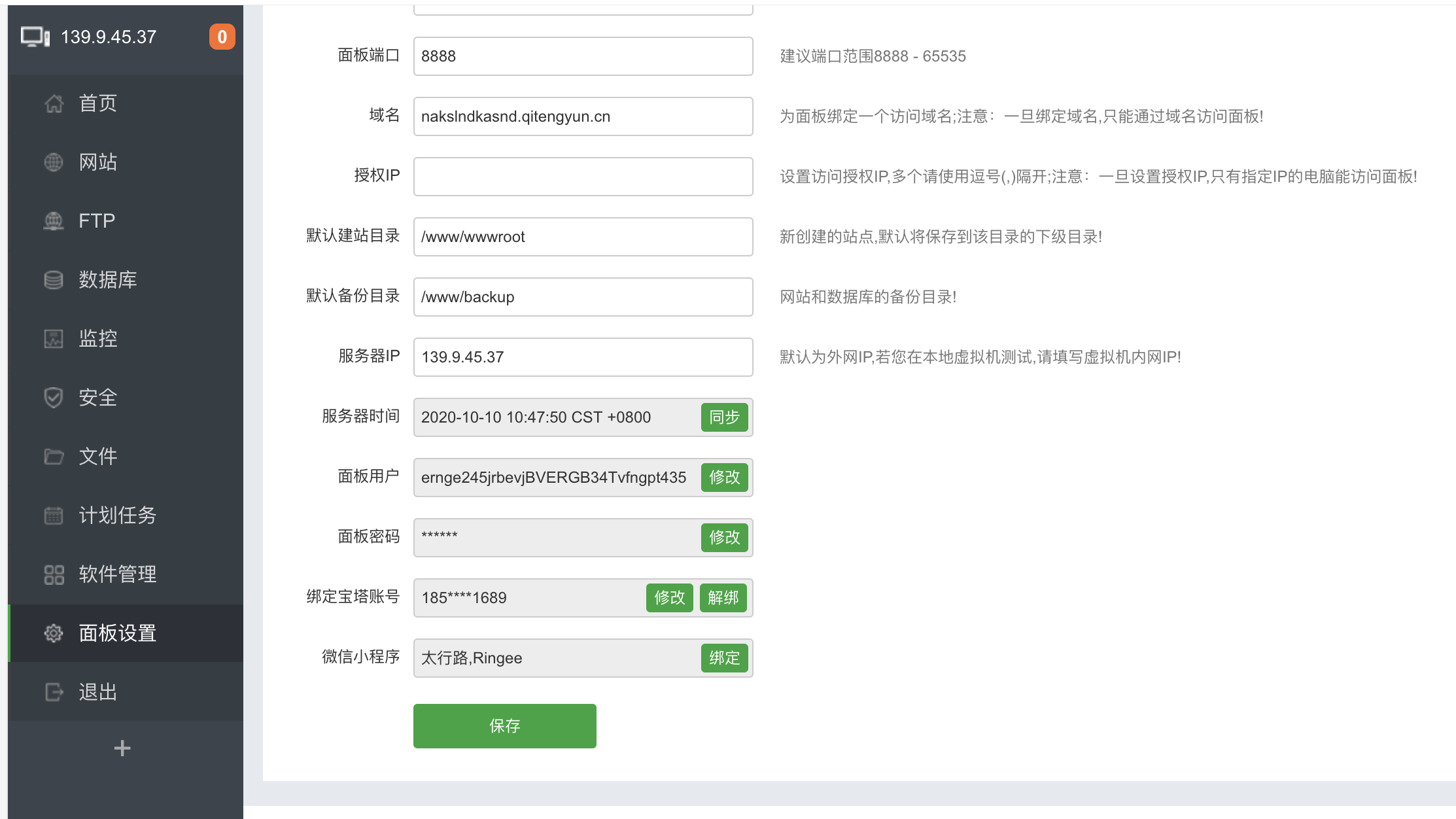The height and width of the screenshot is (819, 1456).
Task: Click the logout icon beside 退出
Action: (54, 692)
